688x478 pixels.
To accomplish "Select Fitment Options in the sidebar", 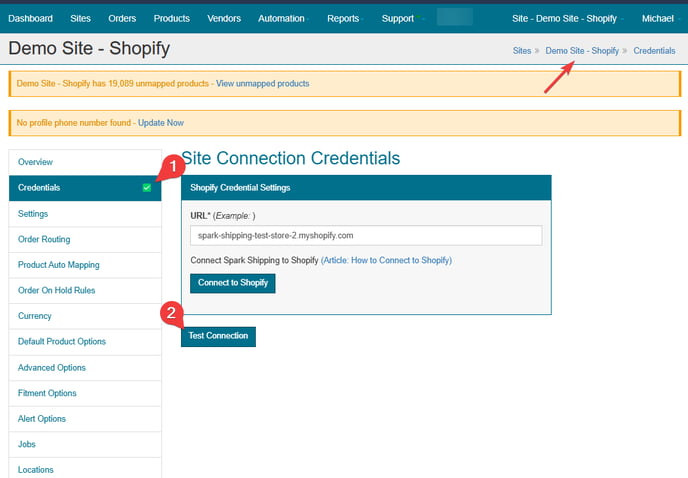I will point(47,393).
